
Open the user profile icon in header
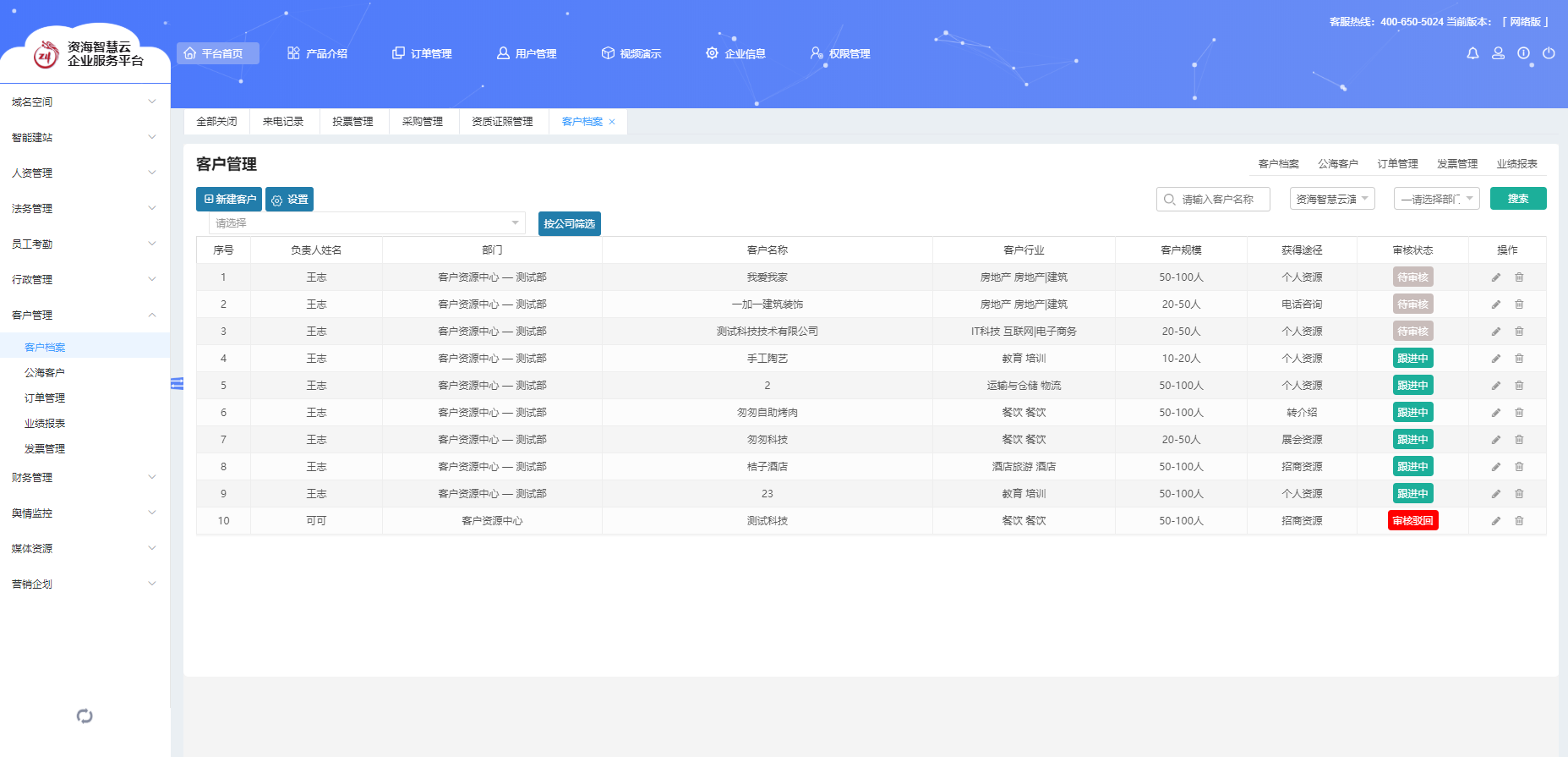click(1498, 53)
